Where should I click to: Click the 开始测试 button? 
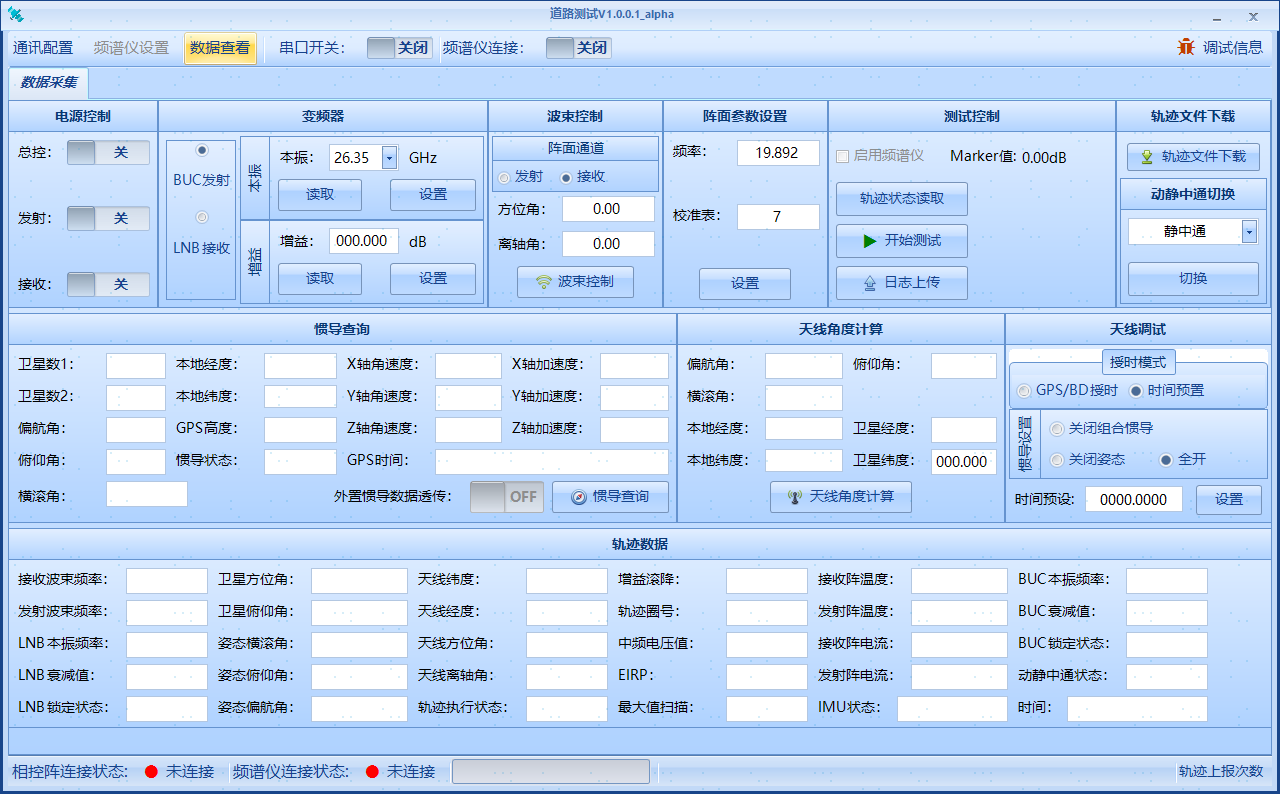click(902, 241)
